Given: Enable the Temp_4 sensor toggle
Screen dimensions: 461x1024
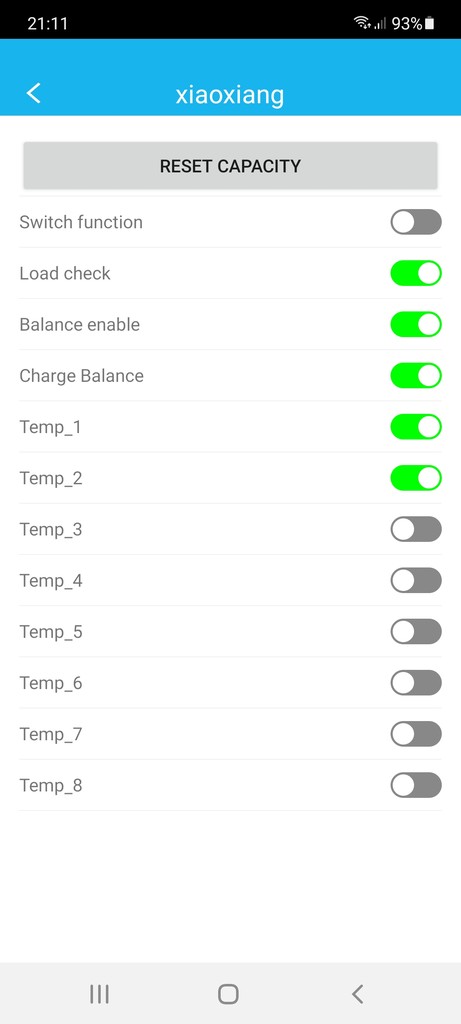Looking at the screenshot, I should [416, 581].
